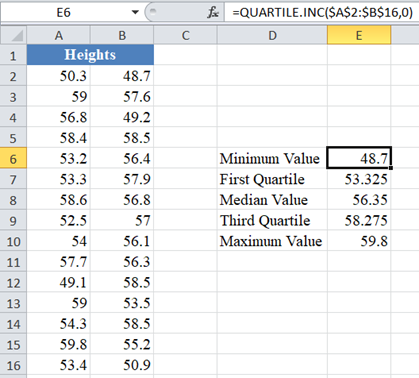Select cell with value 53.4
419x378 pixels.
pyautogui.click(x=59, y=365)
